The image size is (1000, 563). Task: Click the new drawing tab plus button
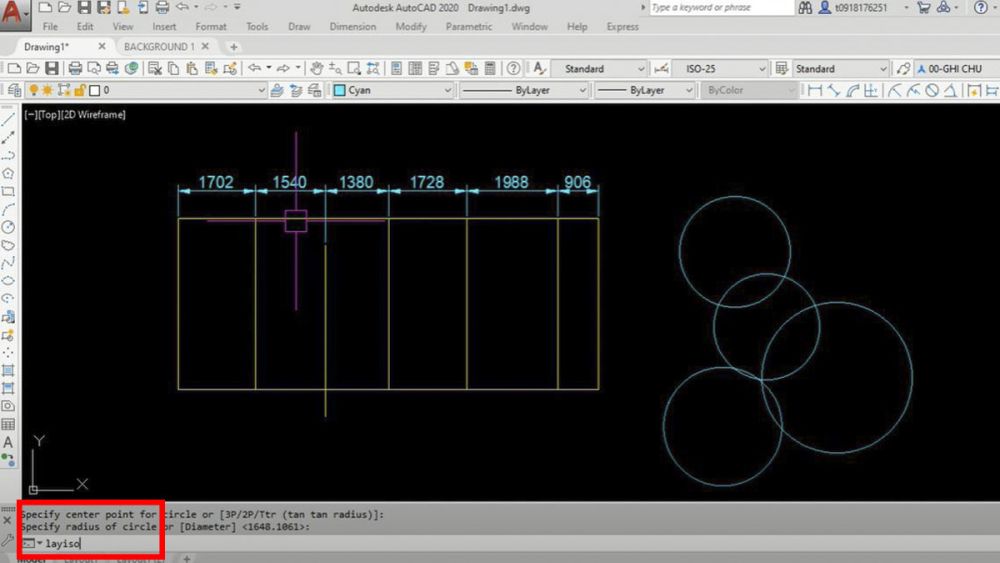click(233, 47)
